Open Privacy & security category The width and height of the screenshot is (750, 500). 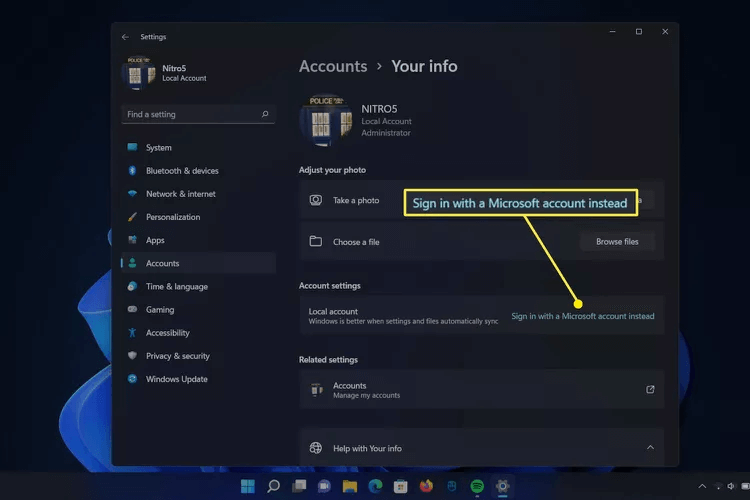tap(199, 356)
